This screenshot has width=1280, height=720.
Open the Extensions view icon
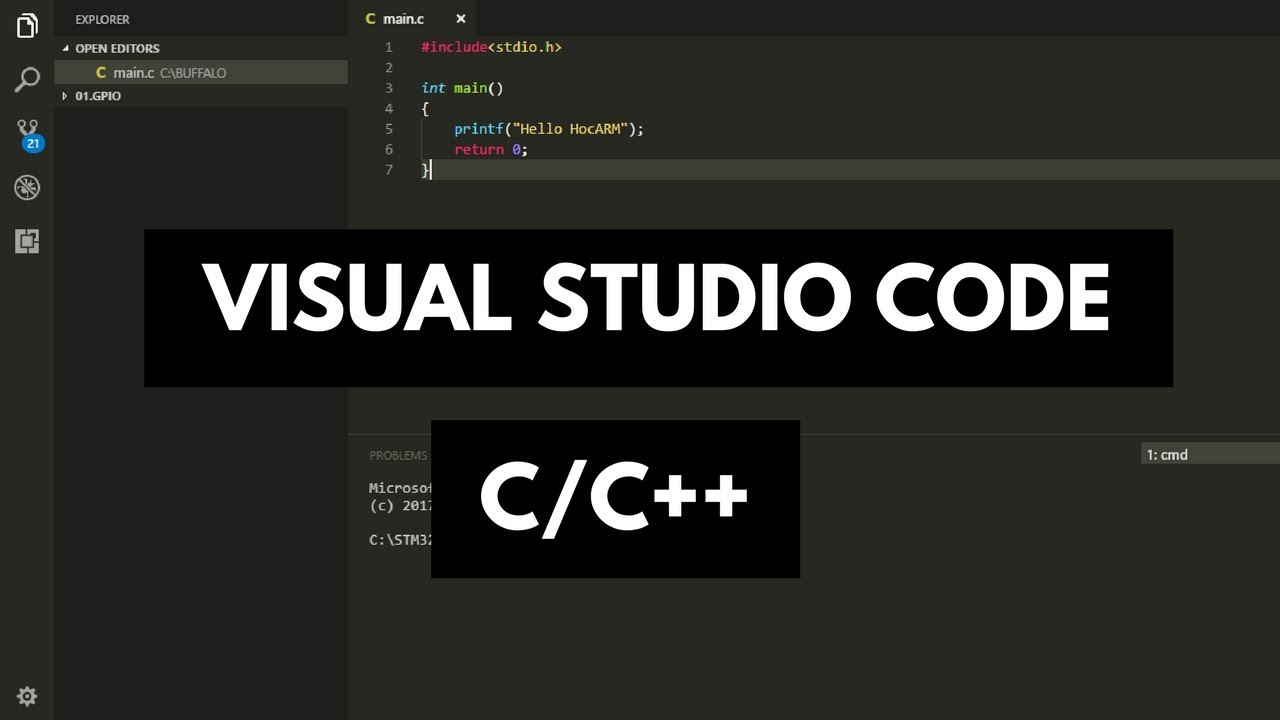(27, 241)
